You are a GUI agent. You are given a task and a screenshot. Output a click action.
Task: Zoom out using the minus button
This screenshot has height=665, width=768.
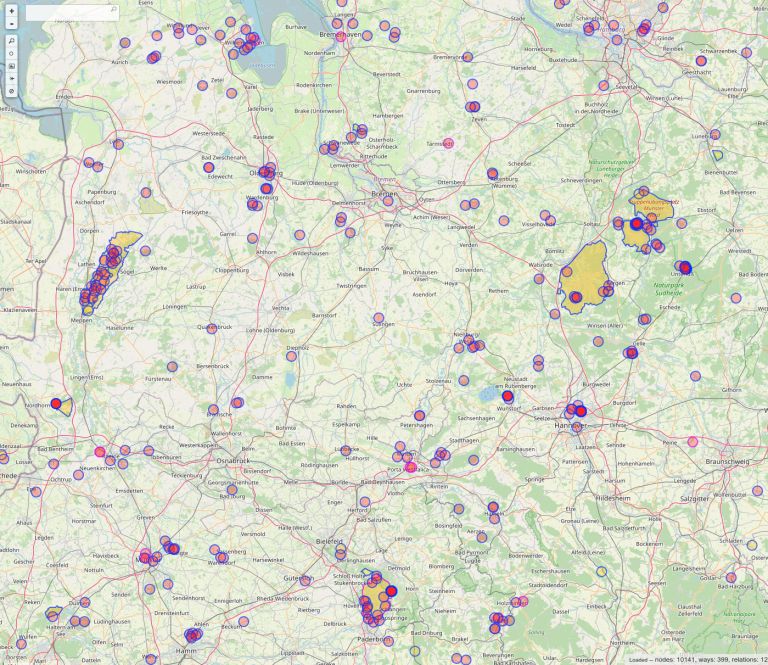click(10, 22)
